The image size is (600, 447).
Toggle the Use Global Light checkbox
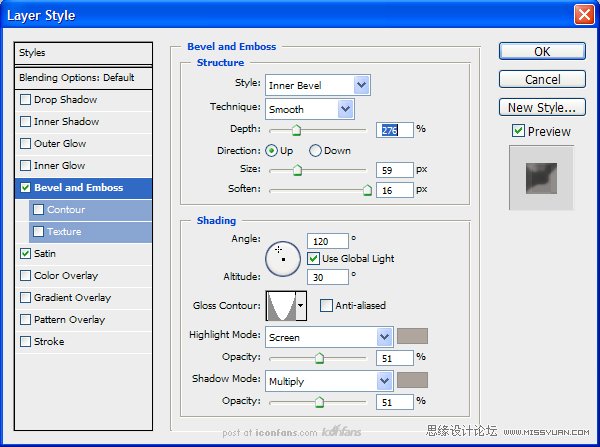[x=313, y=258]
